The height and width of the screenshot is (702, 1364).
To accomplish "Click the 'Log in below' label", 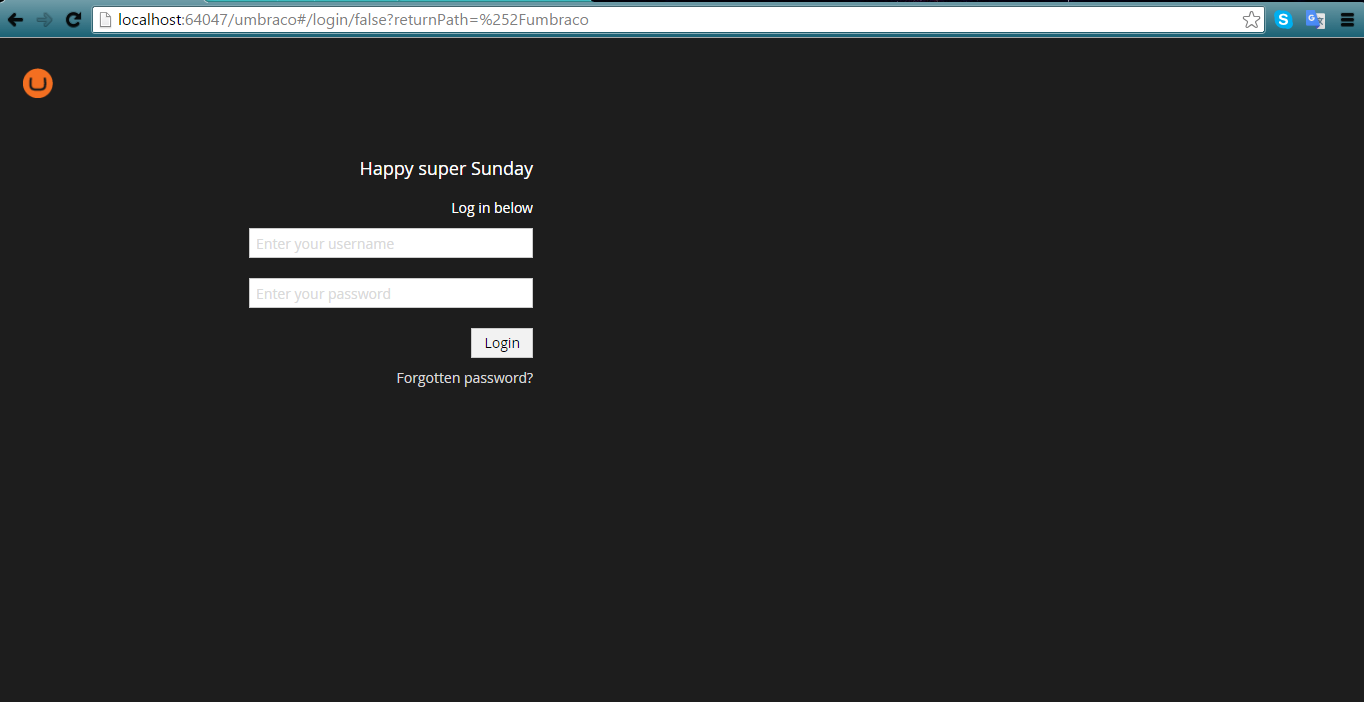I will [491, 208].
